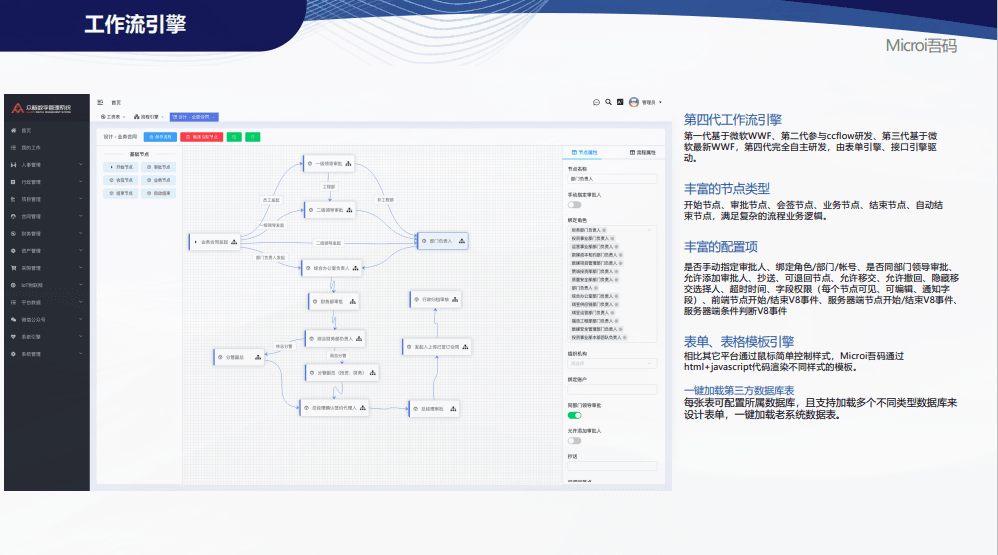This screenshot has height=555, width=998.
Task: Select the 结束节点 palette item
Action: point(121,193)
